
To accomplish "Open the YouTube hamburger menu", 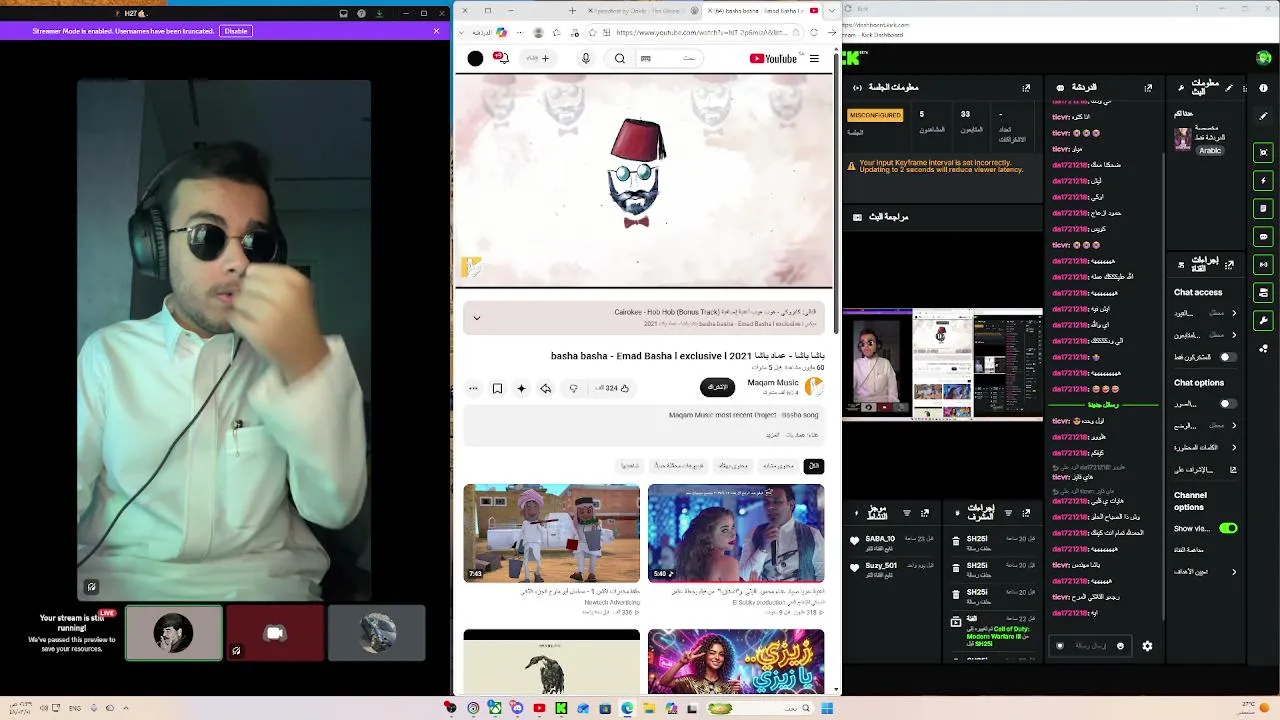I will (x=814, y=59).
